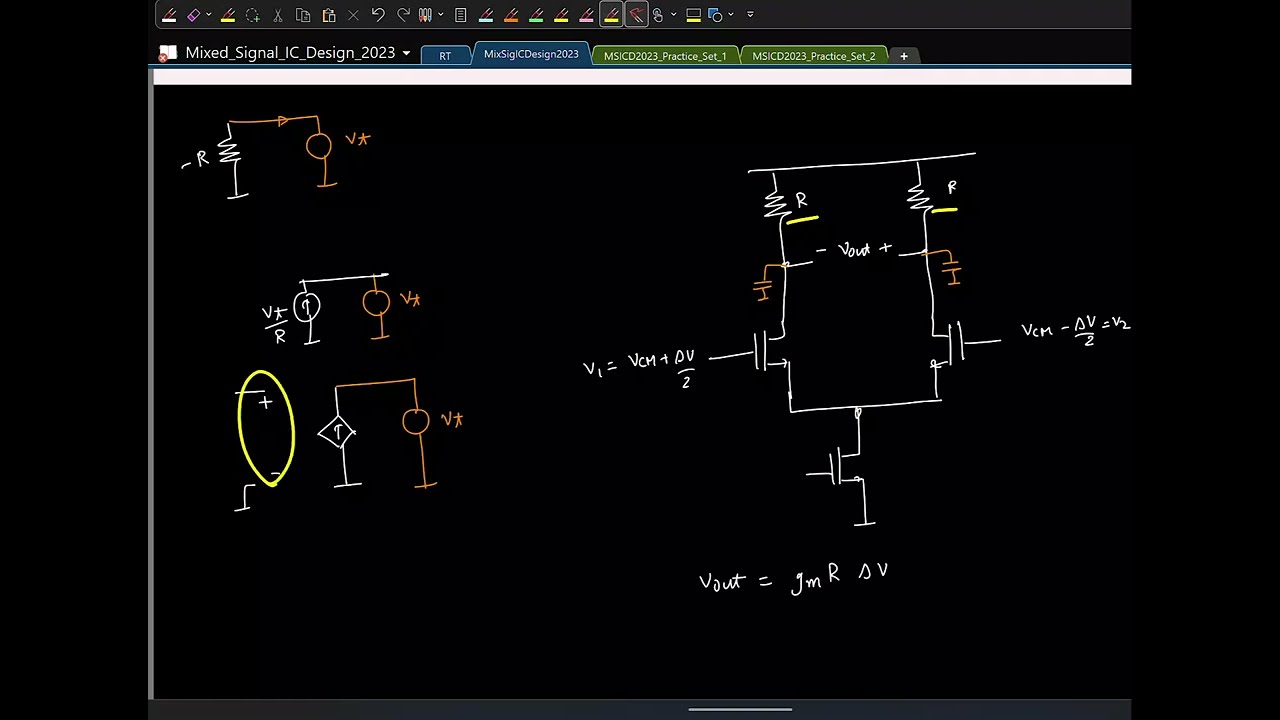Pick the green pen
Screen dimensions: 1280x720
(x=536, y=15)
